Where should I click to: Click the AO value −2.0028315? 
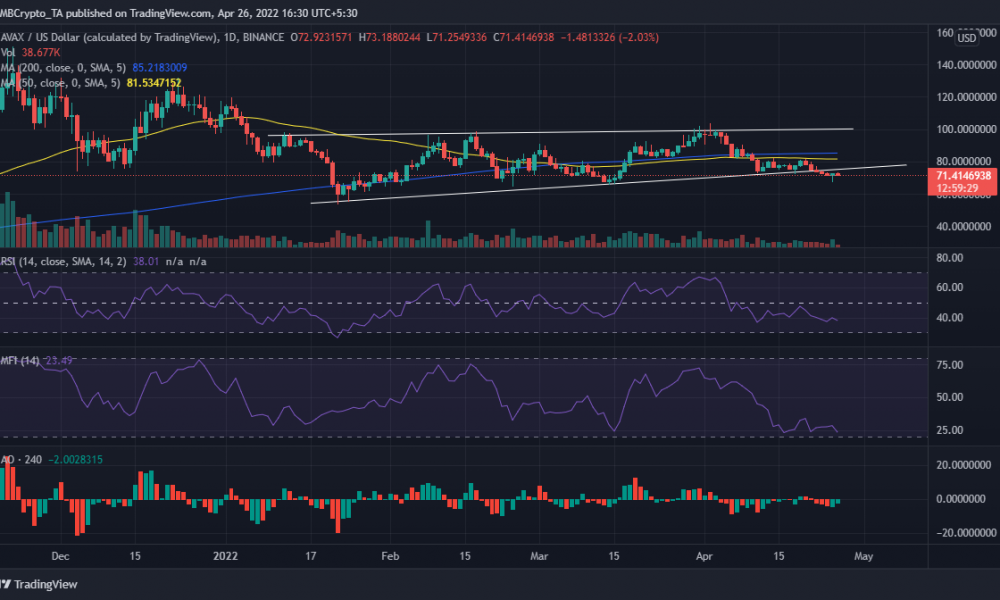click(x=75, y=460)
